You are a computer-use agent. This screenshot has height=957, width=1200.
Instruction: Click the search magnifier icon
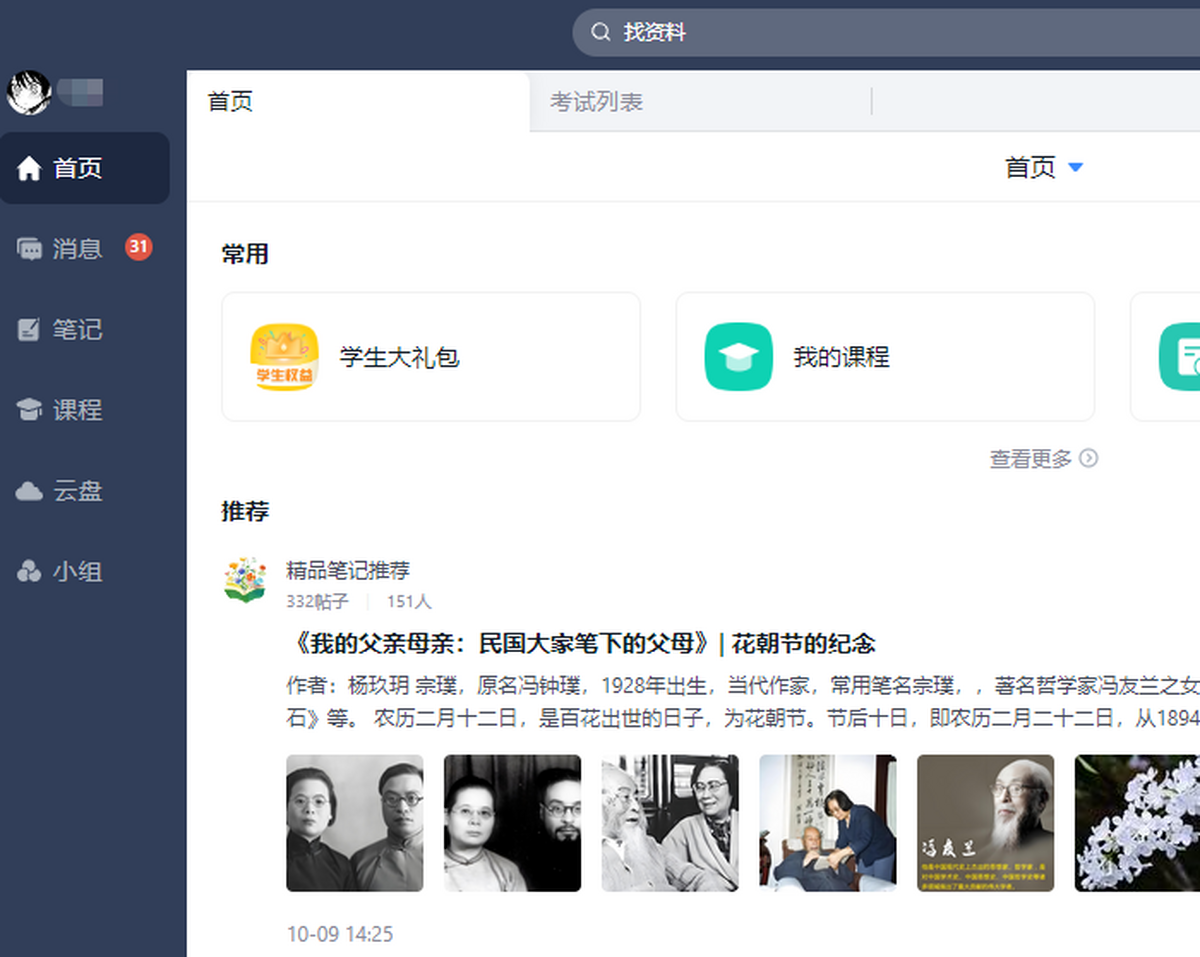601,32
